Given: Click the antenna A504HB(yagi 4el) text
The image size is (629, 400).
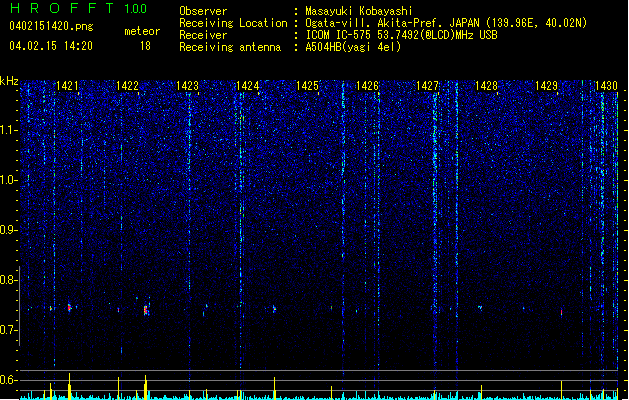Looking at the screenshot, I should [x=353, y=47].
